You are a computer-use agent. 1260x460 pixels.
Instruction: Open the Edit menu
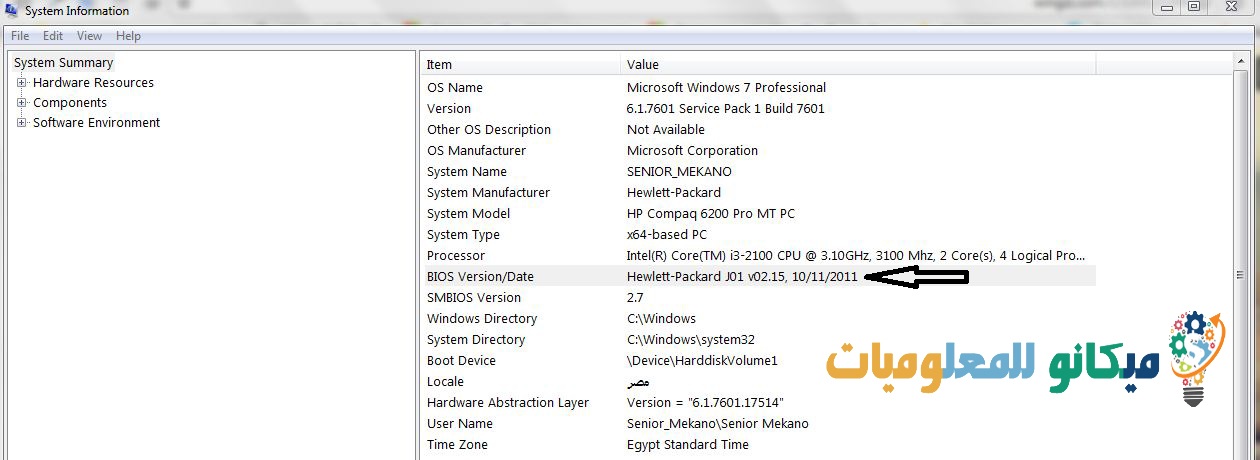(x=53, y=36)
